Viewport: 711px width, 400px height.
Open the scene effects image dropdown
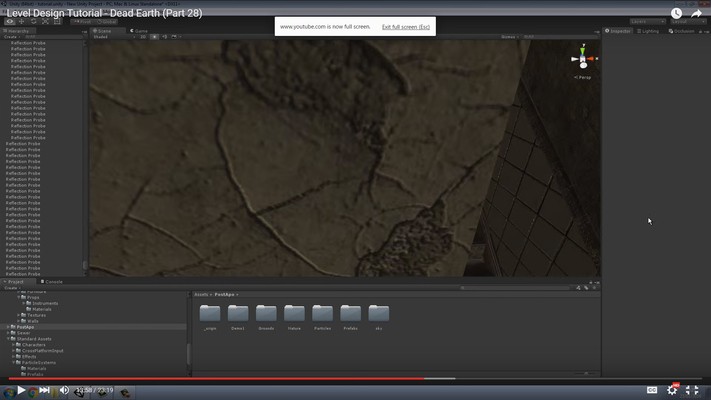coord(175,37)
